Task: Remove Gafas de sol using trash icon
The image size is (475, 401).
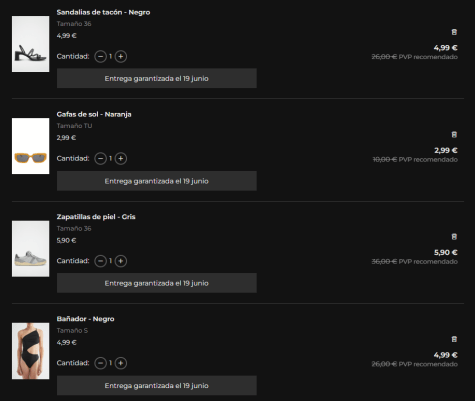Action: pyautogui.click(x=454, y=134)
